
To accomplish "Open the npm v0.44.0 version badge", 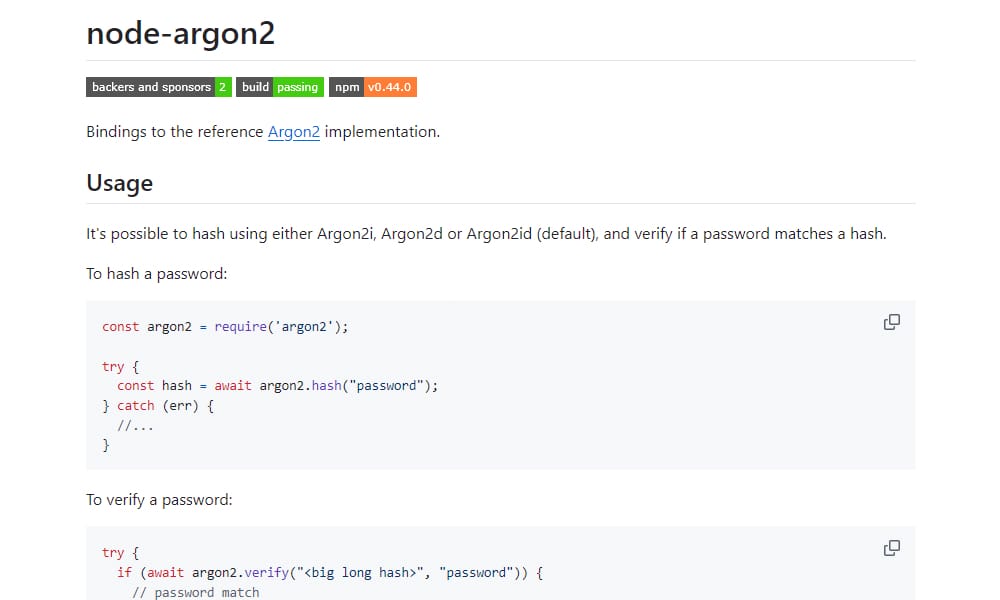I will 375,87.
